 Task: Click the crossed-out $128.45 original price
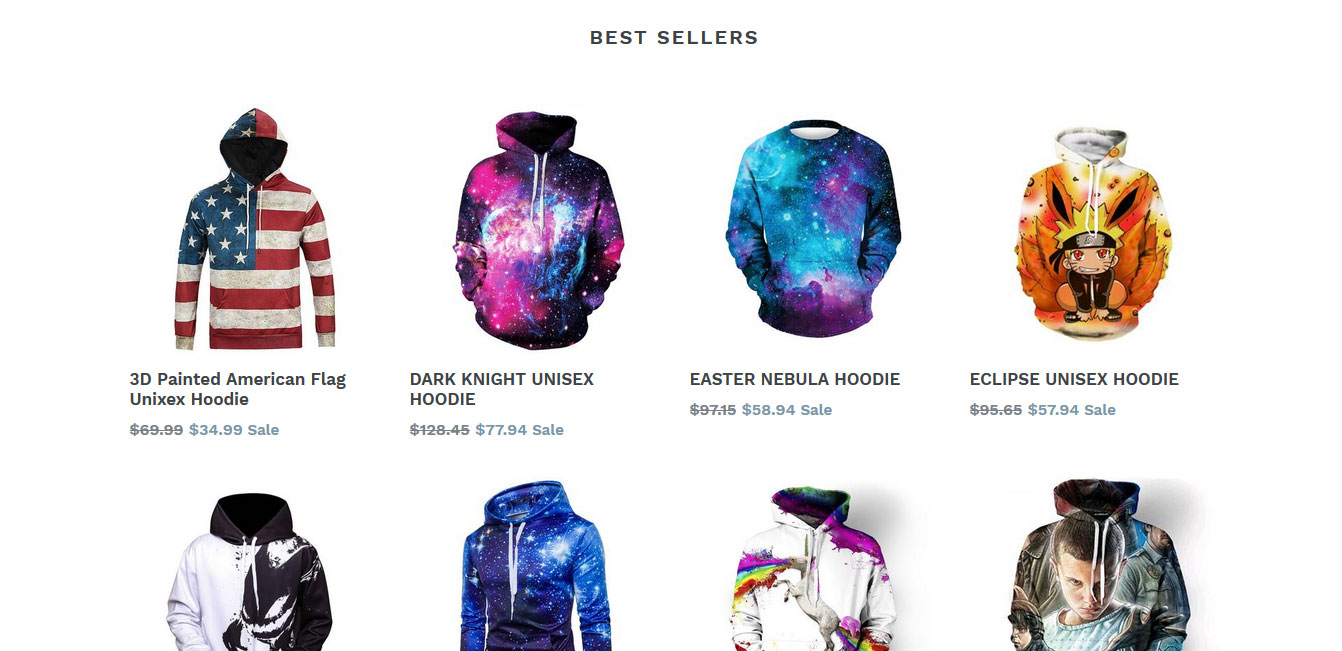440,430
